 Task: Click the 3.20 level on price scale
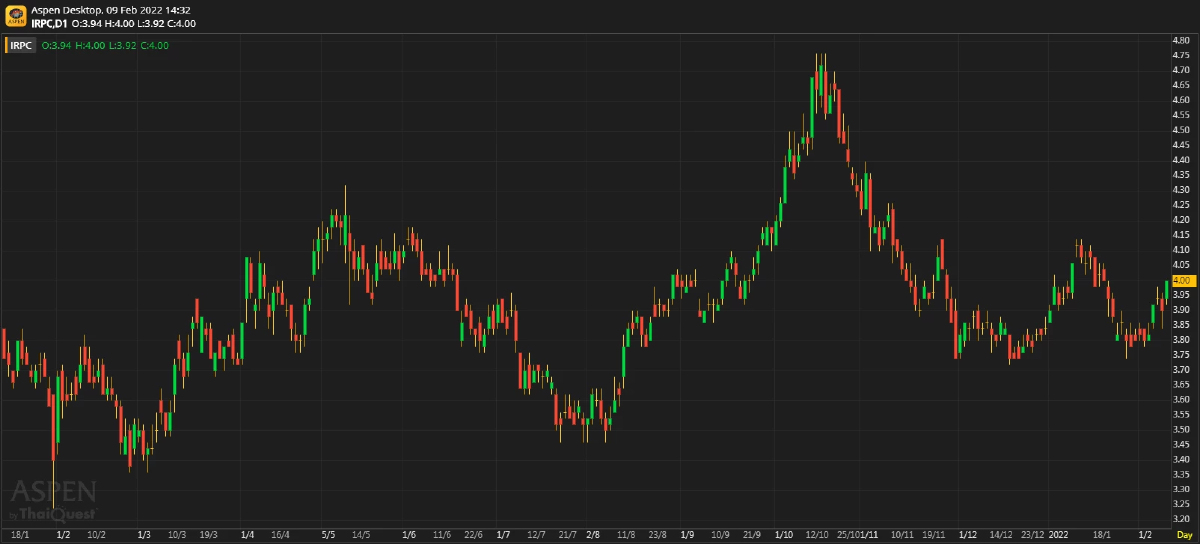1180,519
